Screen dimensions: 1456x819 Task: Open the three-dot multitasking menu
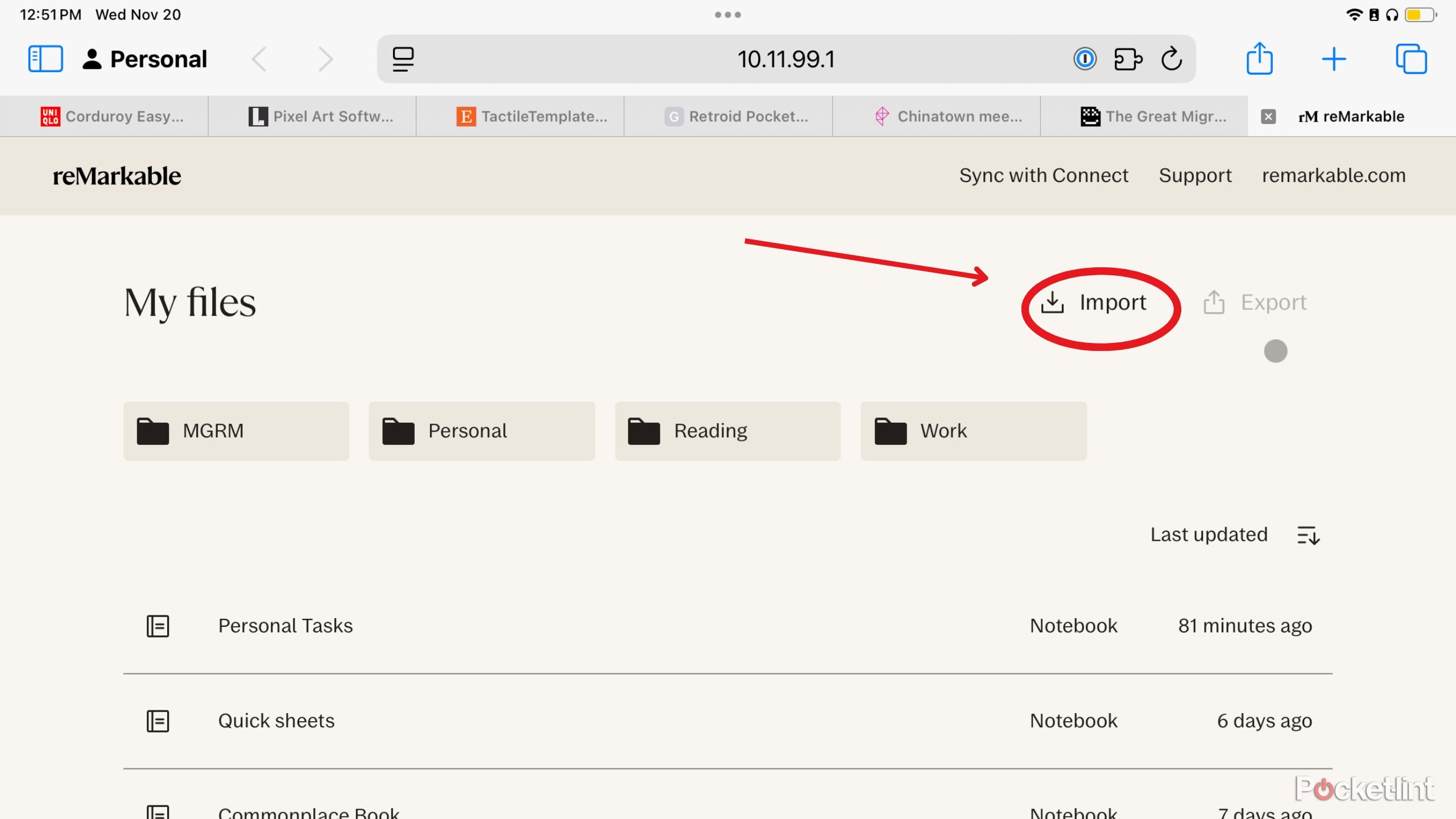pyautogui.click(x=727, y=15)
